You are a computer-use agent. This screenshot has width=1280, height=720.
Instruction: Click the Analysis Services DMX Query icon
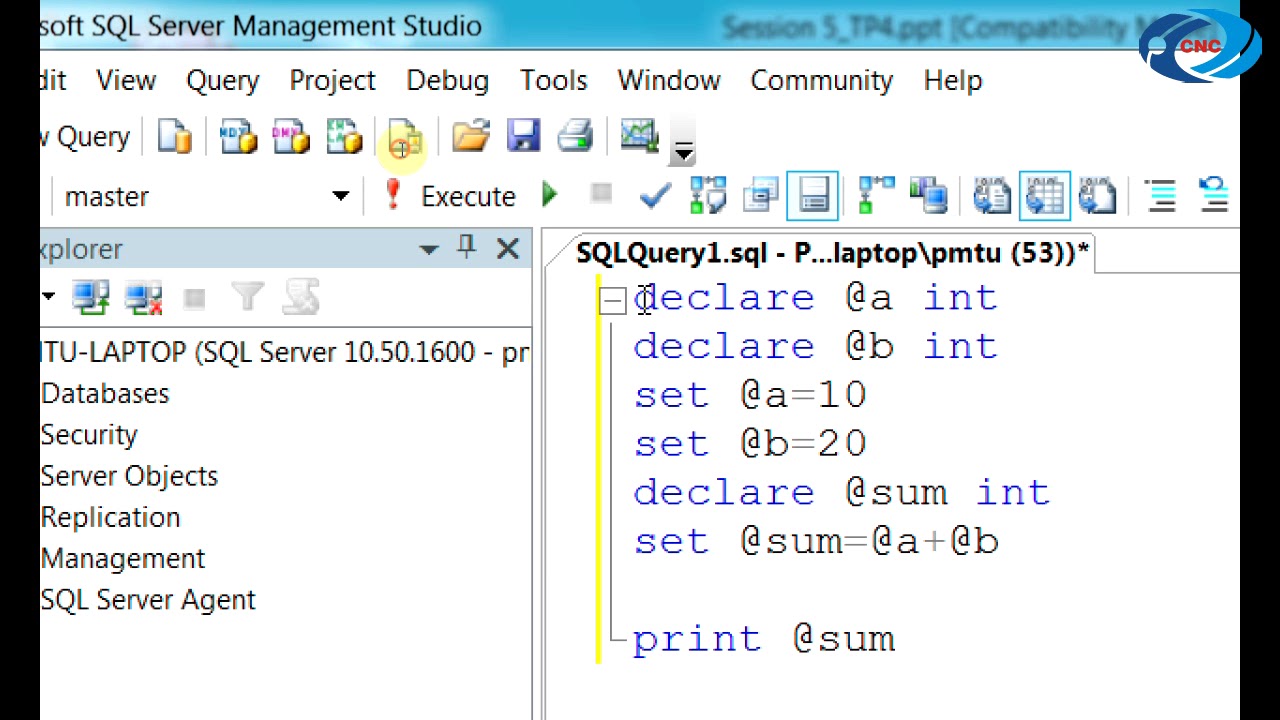tap(291, 137)
